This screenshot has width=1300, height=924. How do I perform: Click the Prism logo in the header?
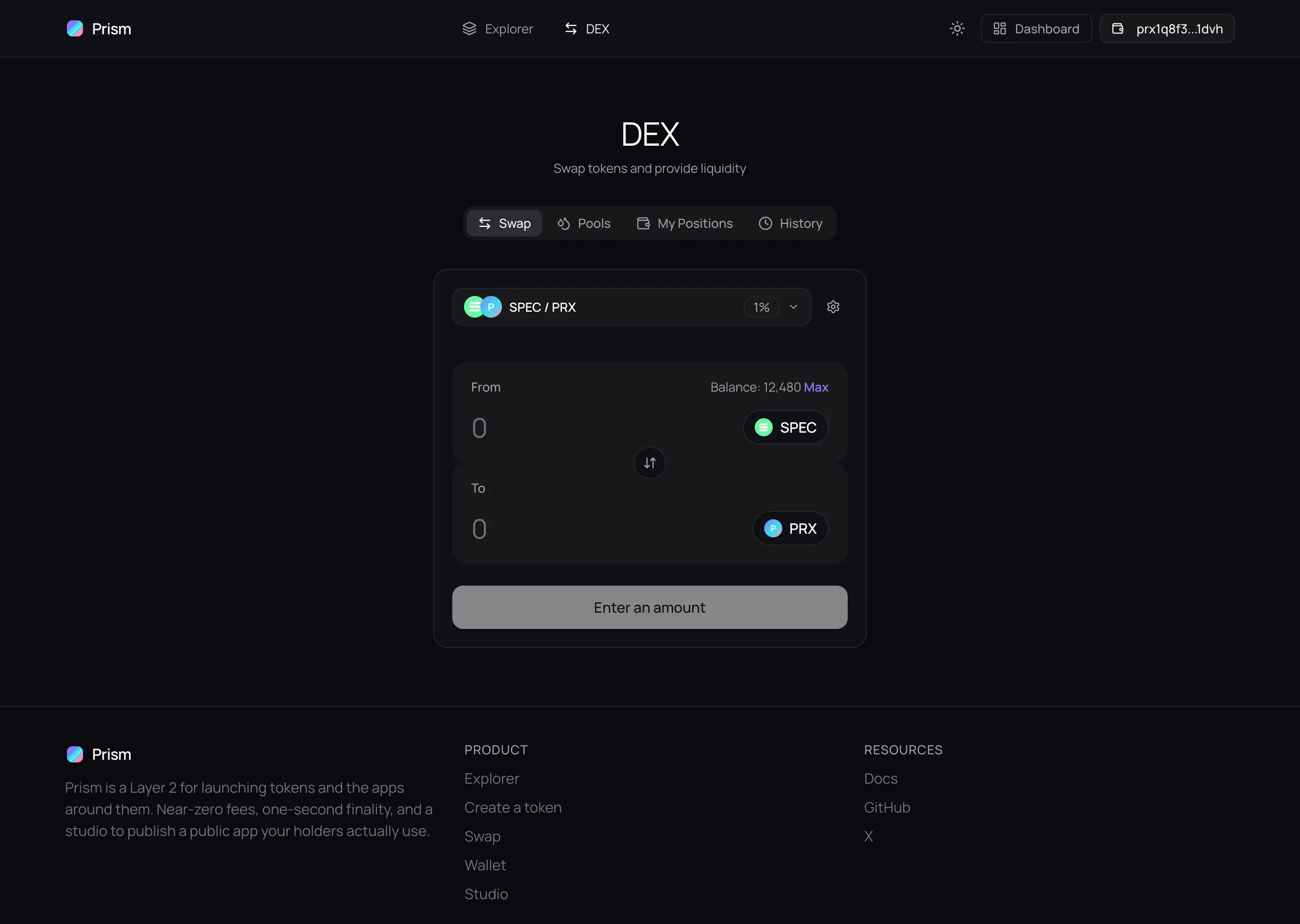pyautogui.click(x=98, y=28)
